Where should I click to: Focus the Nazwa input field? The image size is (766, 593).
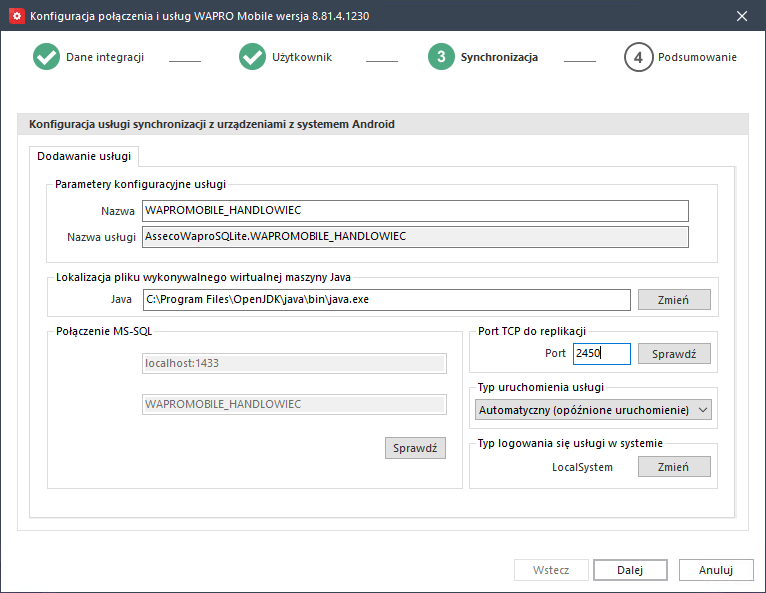(x=415, y=211)
